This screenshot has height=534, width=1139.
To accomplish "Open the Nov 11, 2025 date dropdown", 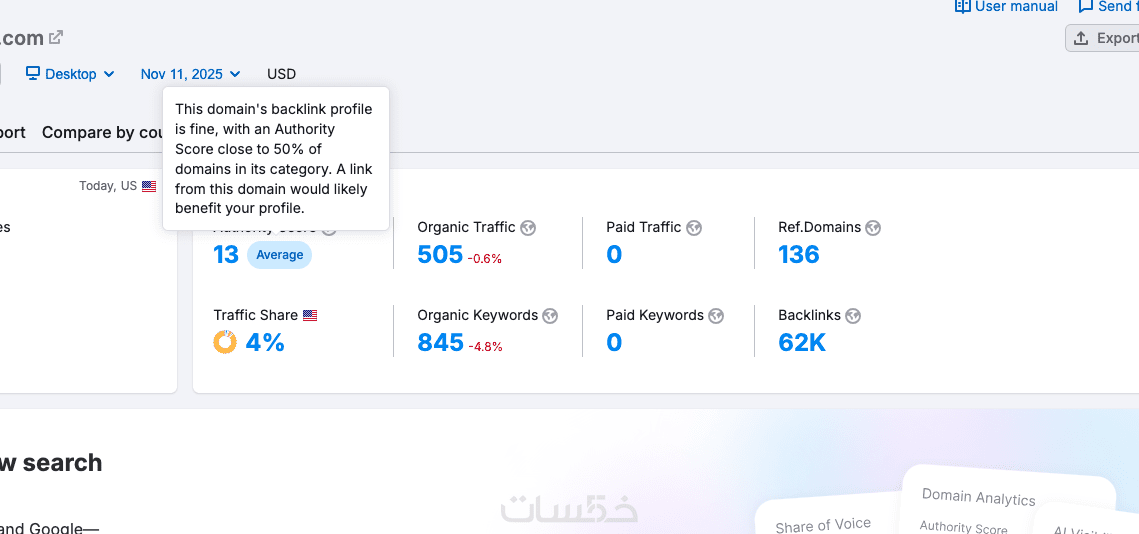I will tap(190, 74).
